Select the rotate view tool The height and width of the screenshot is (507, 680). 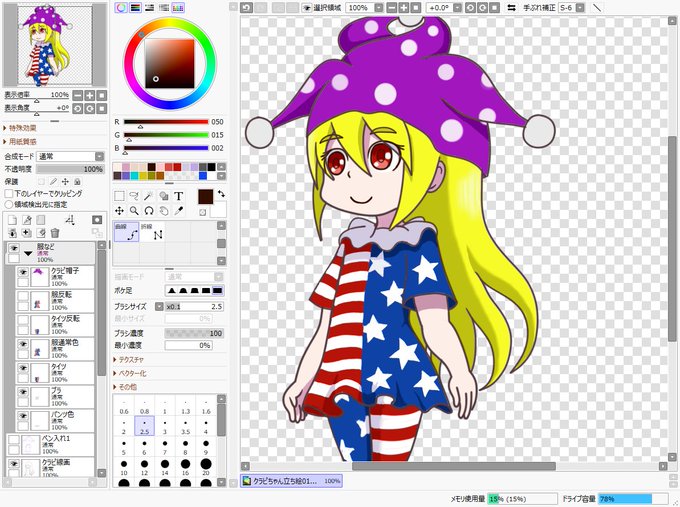[149, 211]
